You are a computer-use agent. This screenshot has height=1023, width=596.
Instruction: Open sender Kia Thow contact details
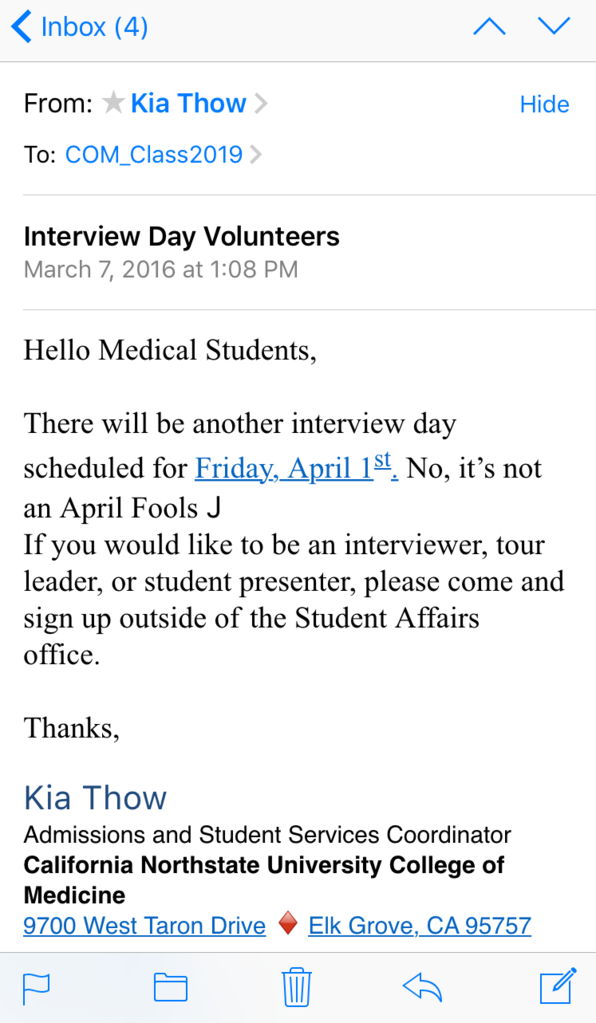coord(188,103)
